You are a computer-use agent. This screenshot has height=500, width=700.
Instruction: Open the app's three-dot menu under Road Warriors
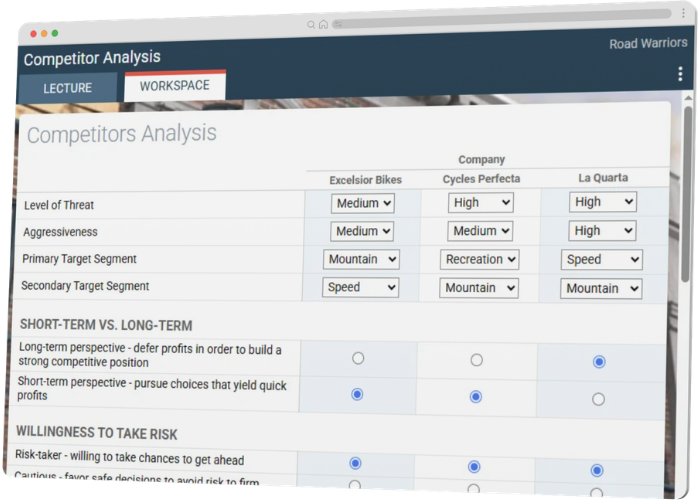[x=680, y=74]
